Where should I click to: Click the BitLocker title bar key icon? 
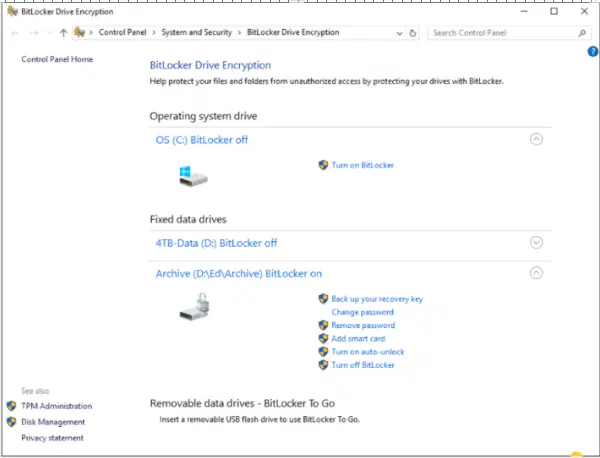pyautogui.click(x=13, y=11)
